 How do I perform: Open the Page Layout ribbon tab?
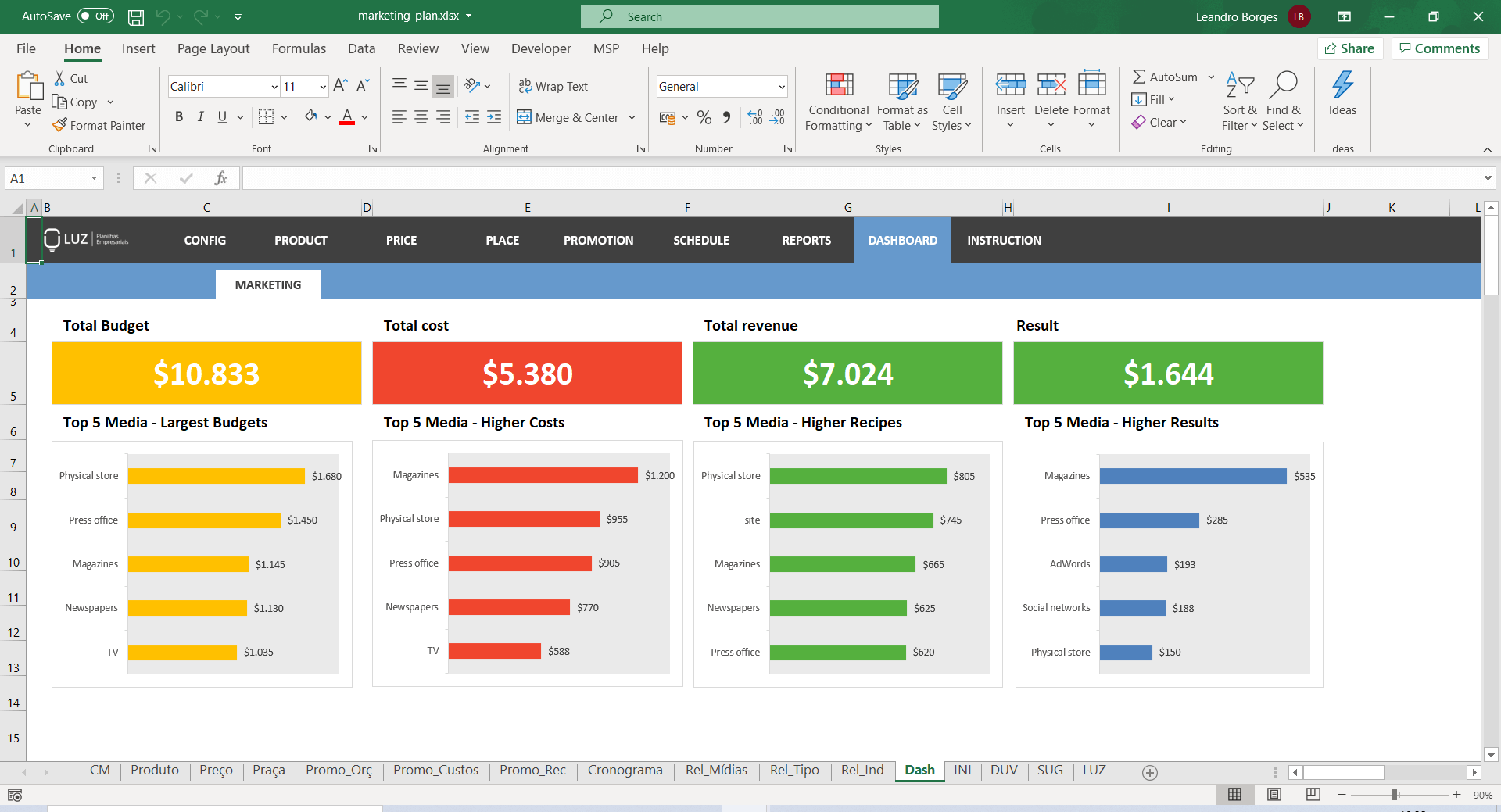pos(213,48)
